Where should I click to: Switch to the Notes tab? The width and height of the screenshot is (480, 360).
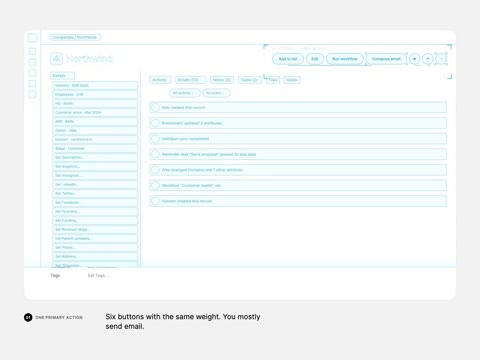tap(222, 80)
